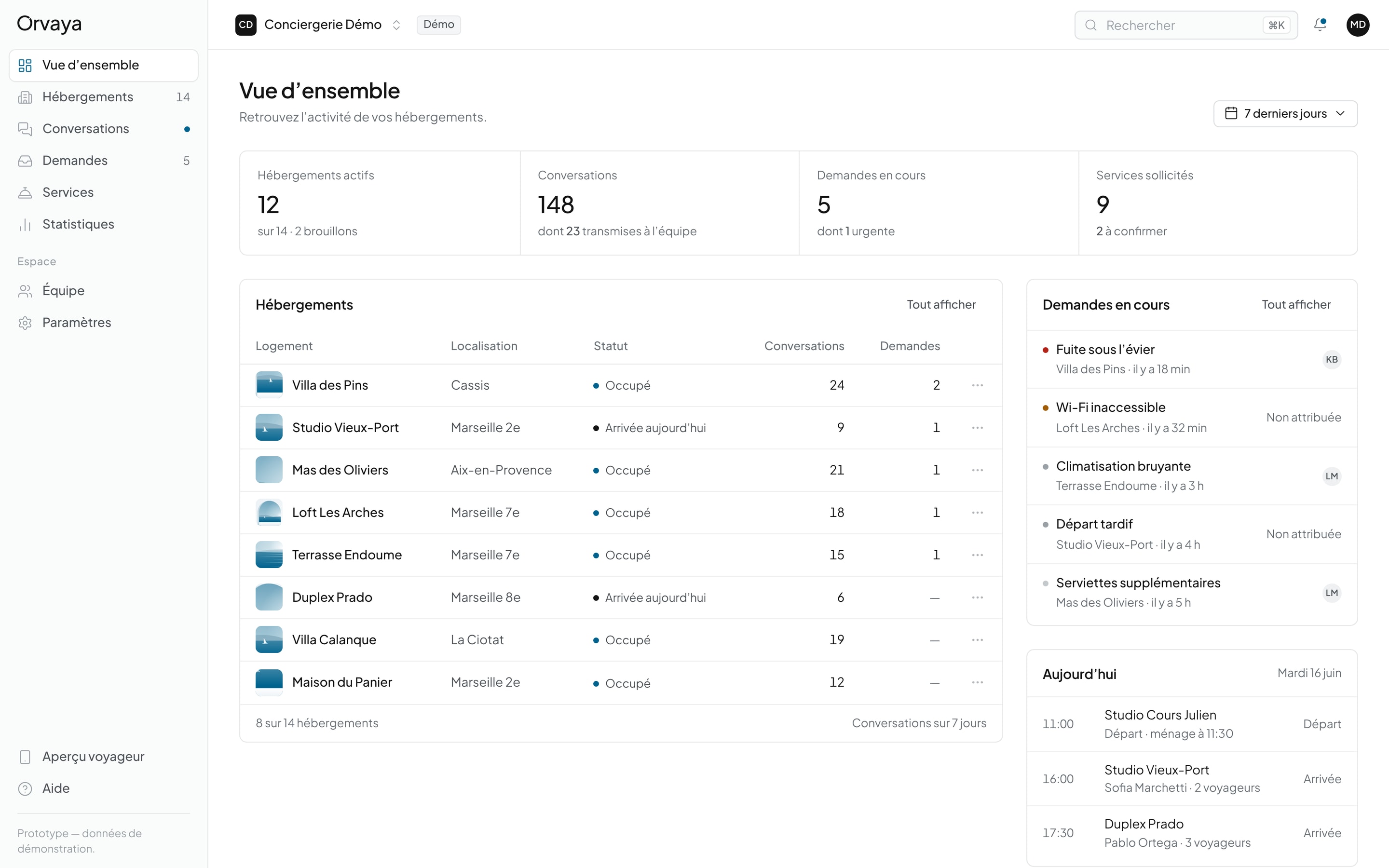Click the LM badge on Serviettes supplémentaires
The height and width of the screenshot is (868, 1389).
1332,593
